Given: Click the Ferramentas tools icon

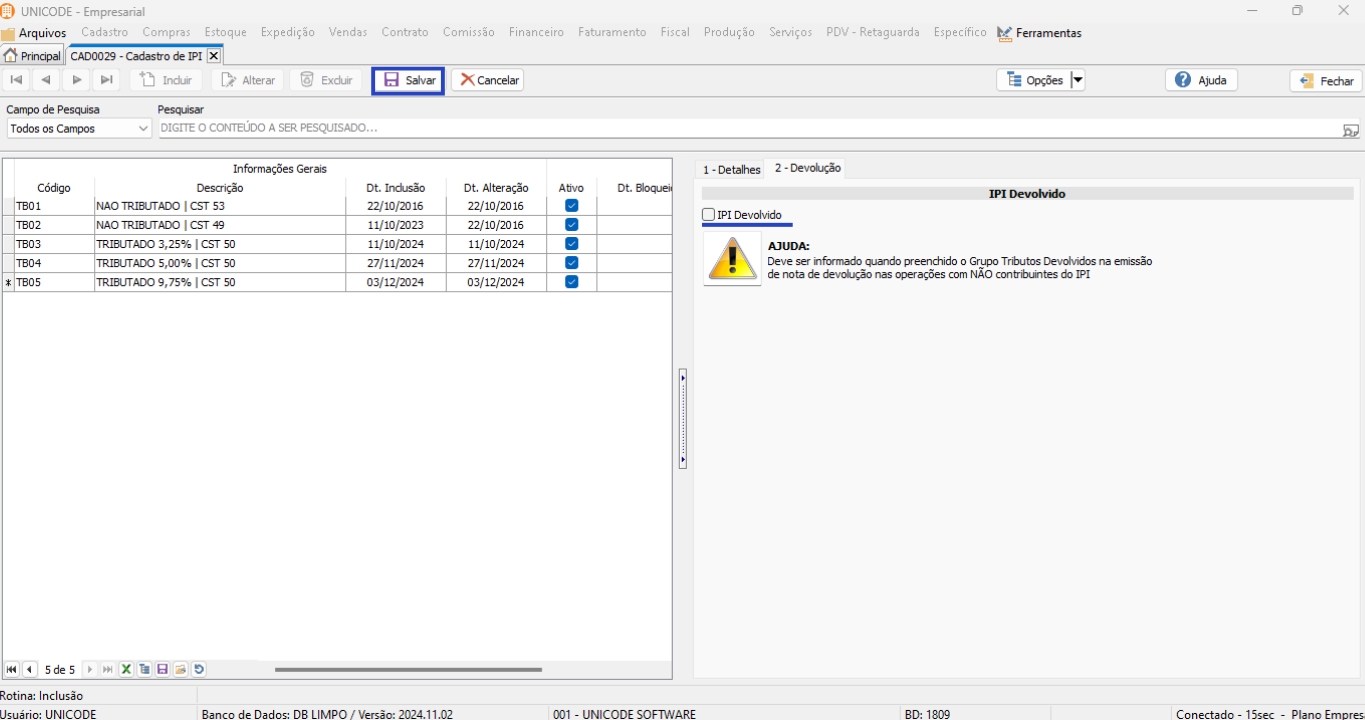Looking at the screenshot, I should point(1004,33).
